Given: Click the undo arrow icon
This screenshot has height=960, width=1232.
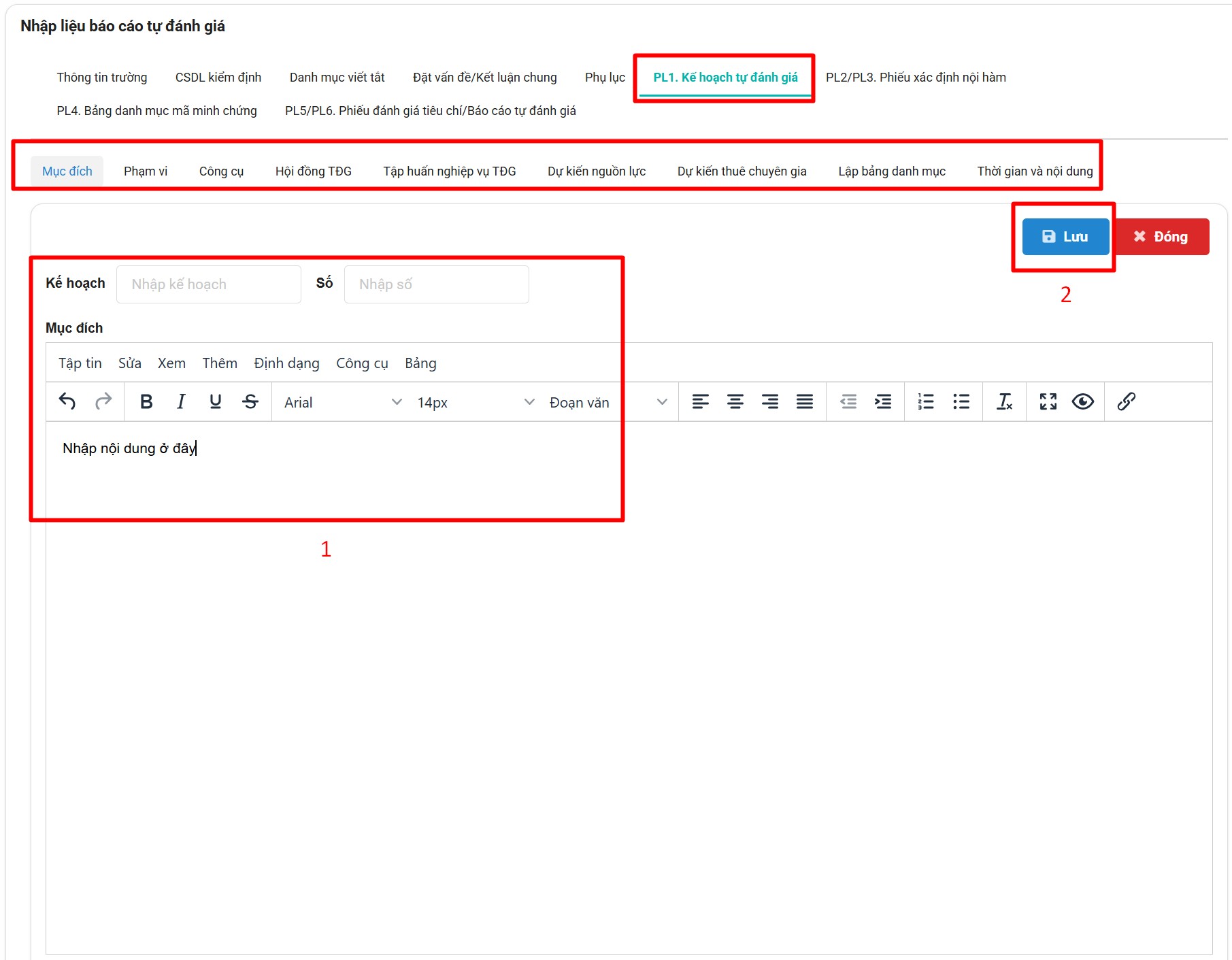Looking at the screenshot, I should click(x=67, y=401).
